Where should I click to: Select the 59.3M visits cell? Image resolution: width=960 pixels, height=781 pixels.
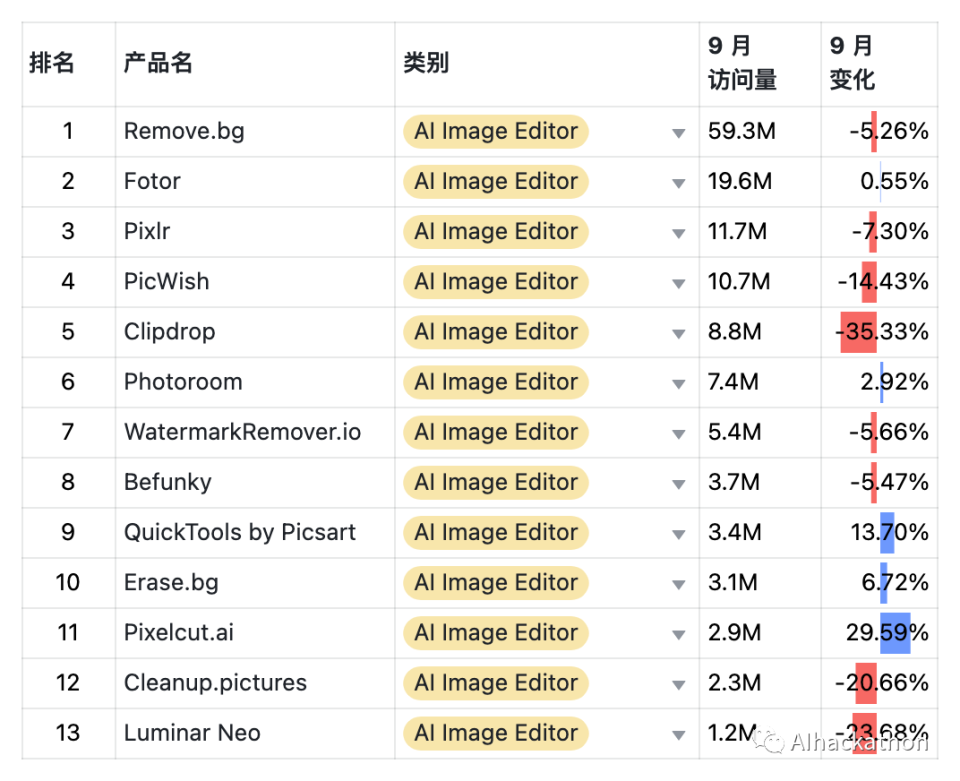tap(742, 131)
